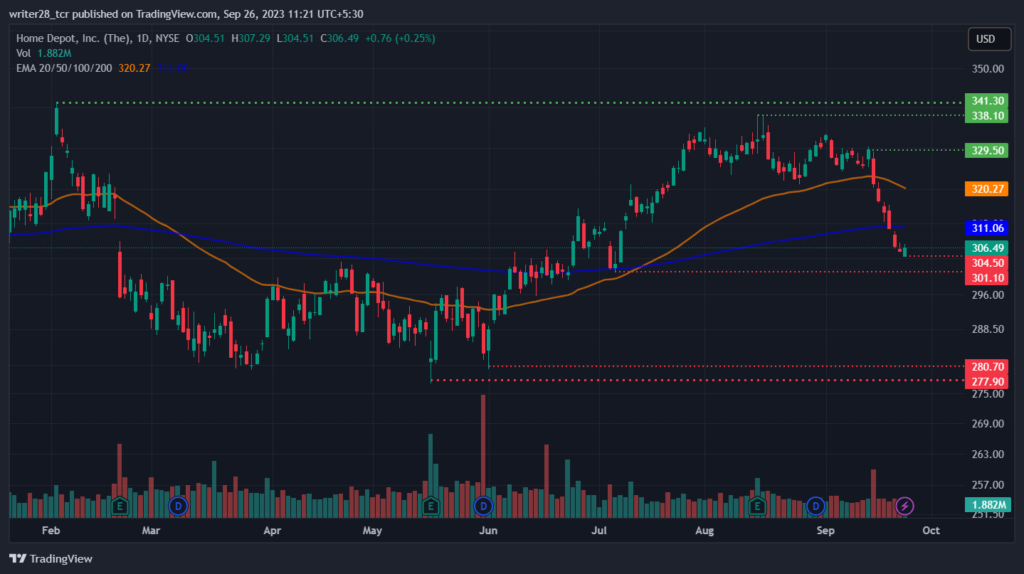Select the 341.30 green price label
1024x574 pixels.
coord(987,101)
